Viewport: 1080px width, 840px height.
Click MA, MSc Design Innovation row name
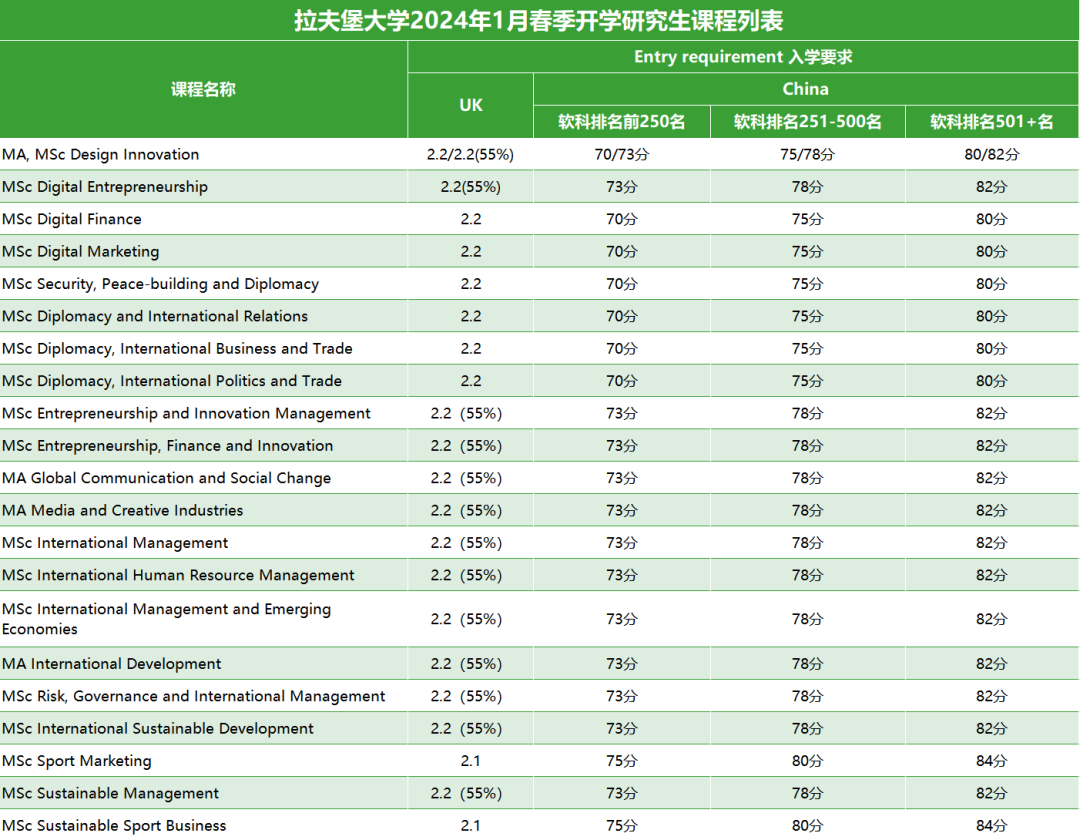point(101,154)
